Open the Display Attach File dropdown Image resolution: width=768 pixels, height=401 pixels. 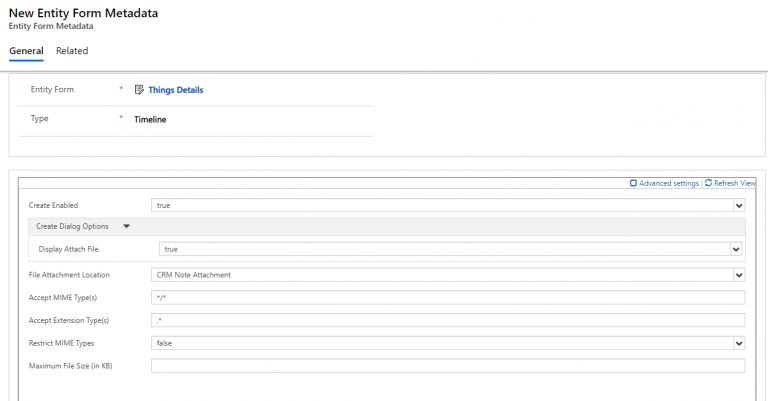pos(735,249)
